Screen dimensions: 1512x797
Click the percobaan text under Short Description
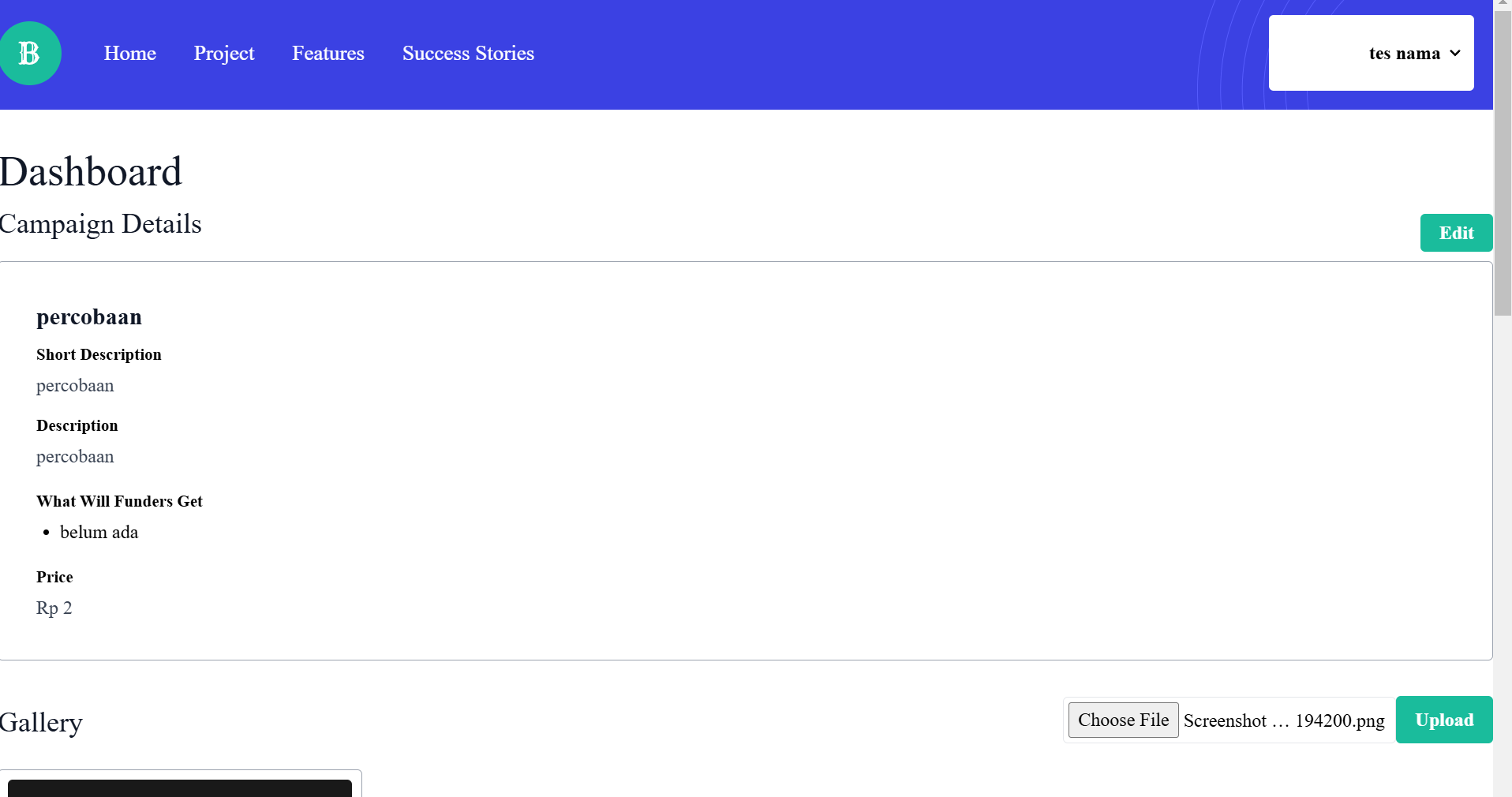tap(75, 386)
